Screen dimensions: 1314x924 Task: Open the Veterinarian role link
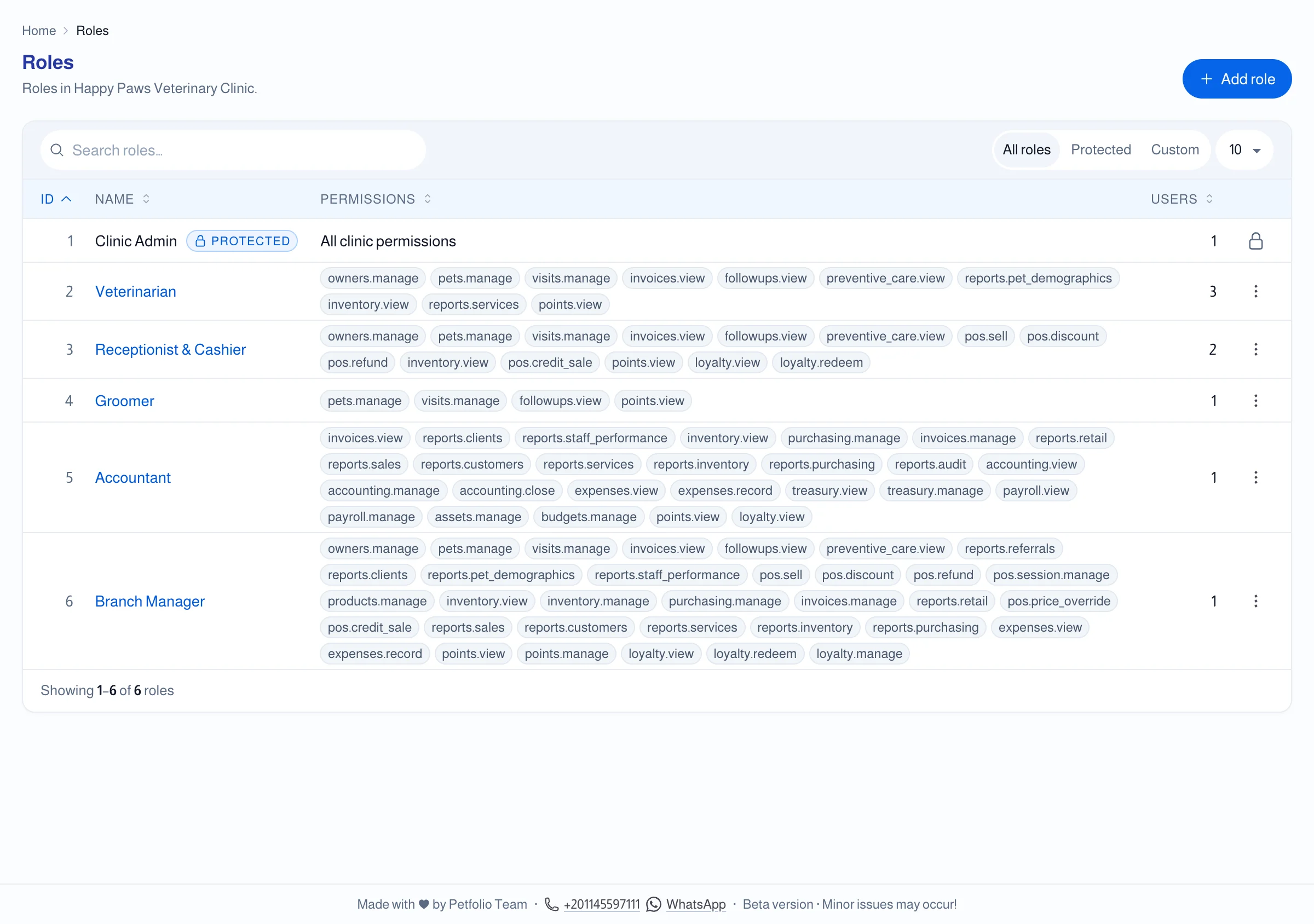136,291
